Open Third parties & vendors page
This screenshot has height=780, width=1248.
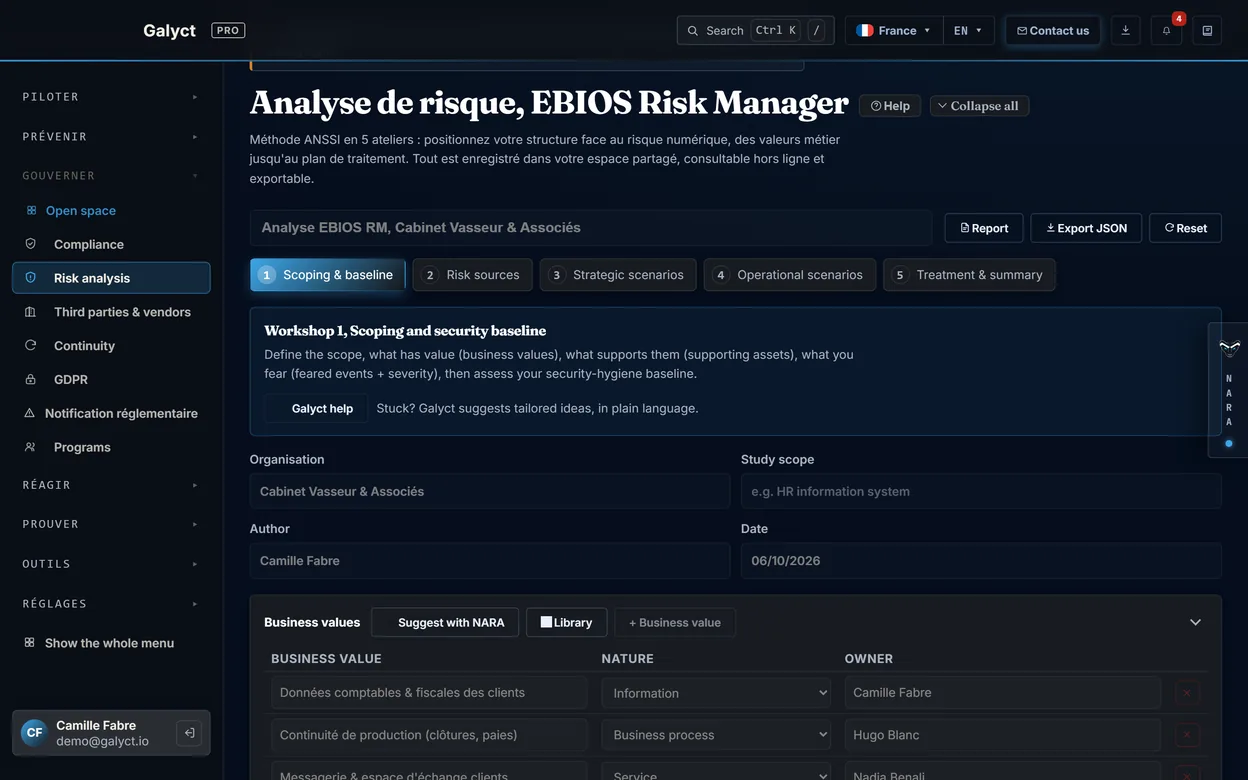click(111, 312)
